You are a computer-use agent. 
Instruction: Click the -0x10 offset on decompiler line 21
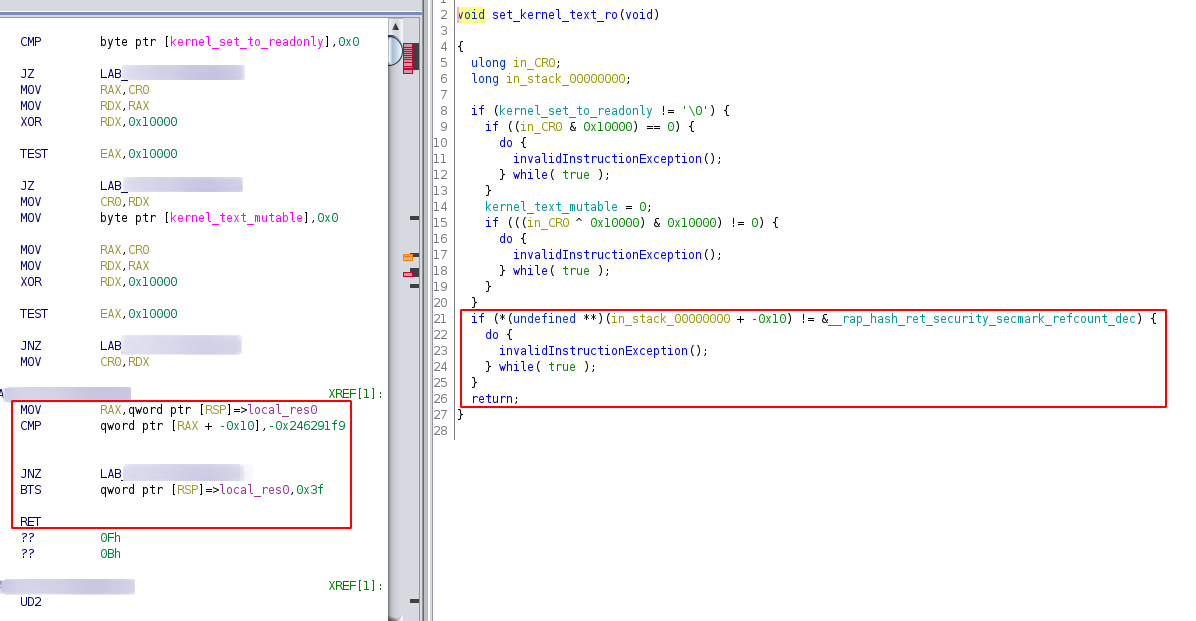point(769,320)
